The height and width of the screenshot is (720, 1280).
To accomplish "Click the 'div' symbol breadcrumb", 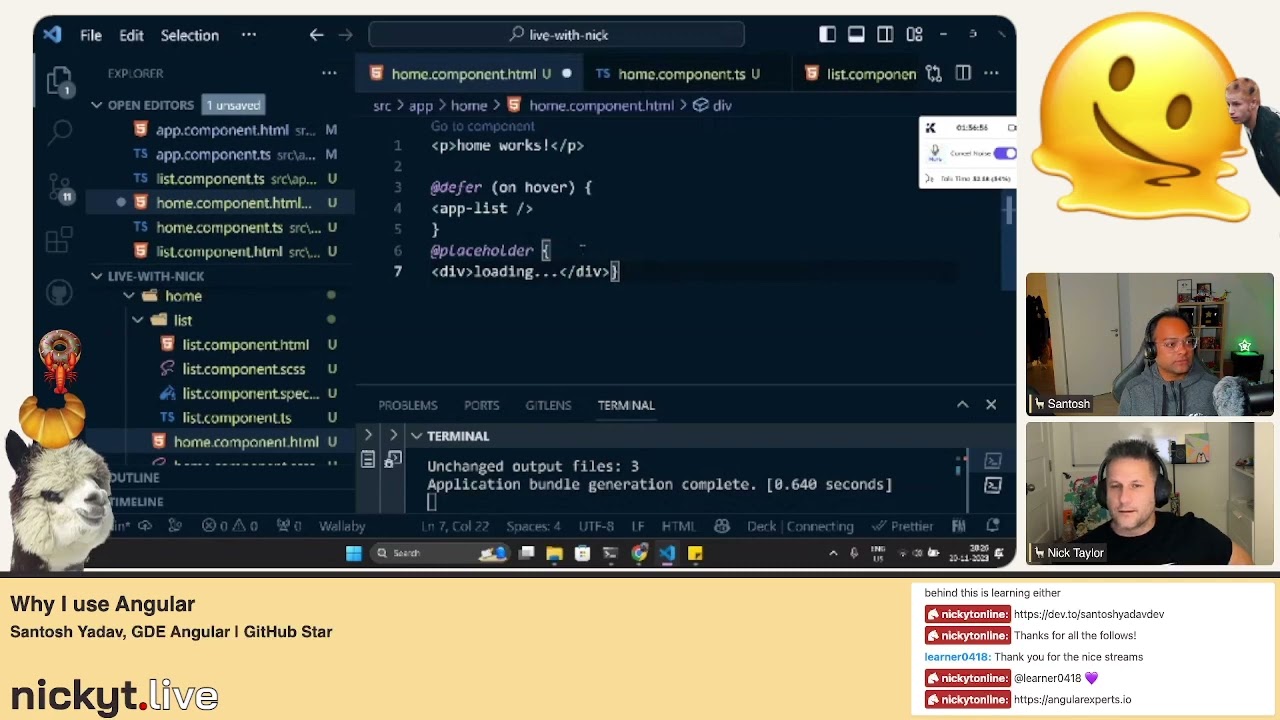I will tap(713, 105).
